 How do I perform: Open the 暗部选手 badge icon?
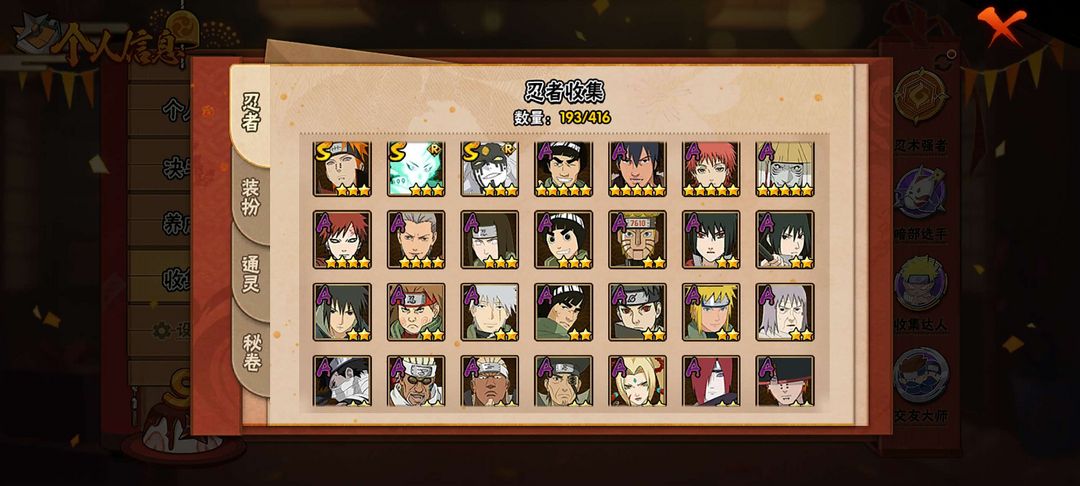(x=921, y=192)
